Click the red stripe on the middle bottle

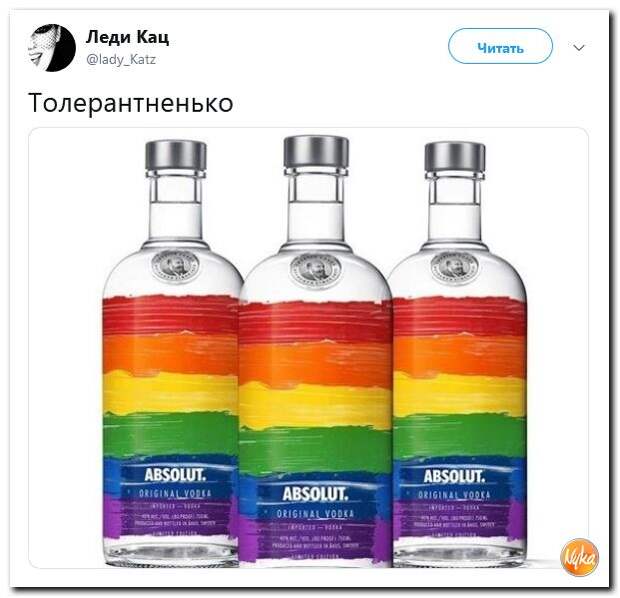pos(315,321)
